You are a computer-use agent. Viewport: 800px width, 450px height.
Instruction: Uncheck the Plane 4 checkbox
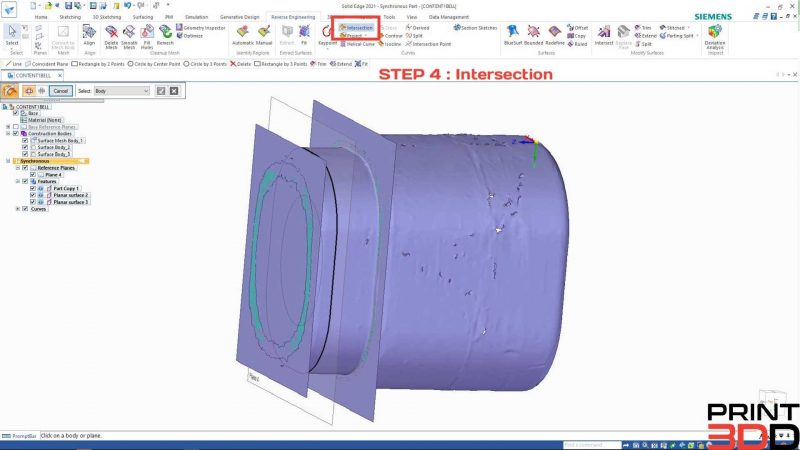click(x=33, y=174)
